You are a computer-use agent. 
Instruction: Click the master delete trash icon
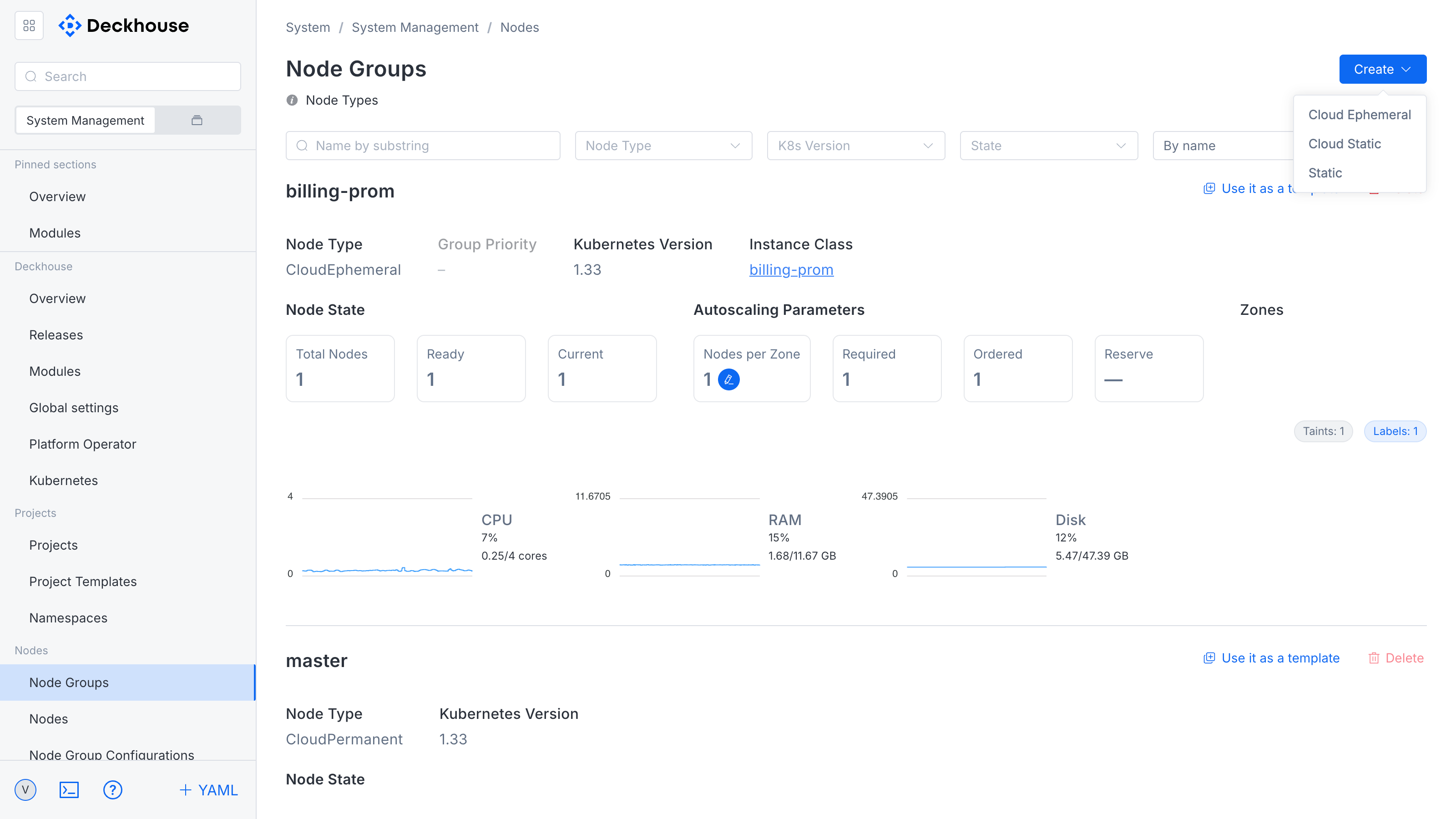coord(1374,658)
